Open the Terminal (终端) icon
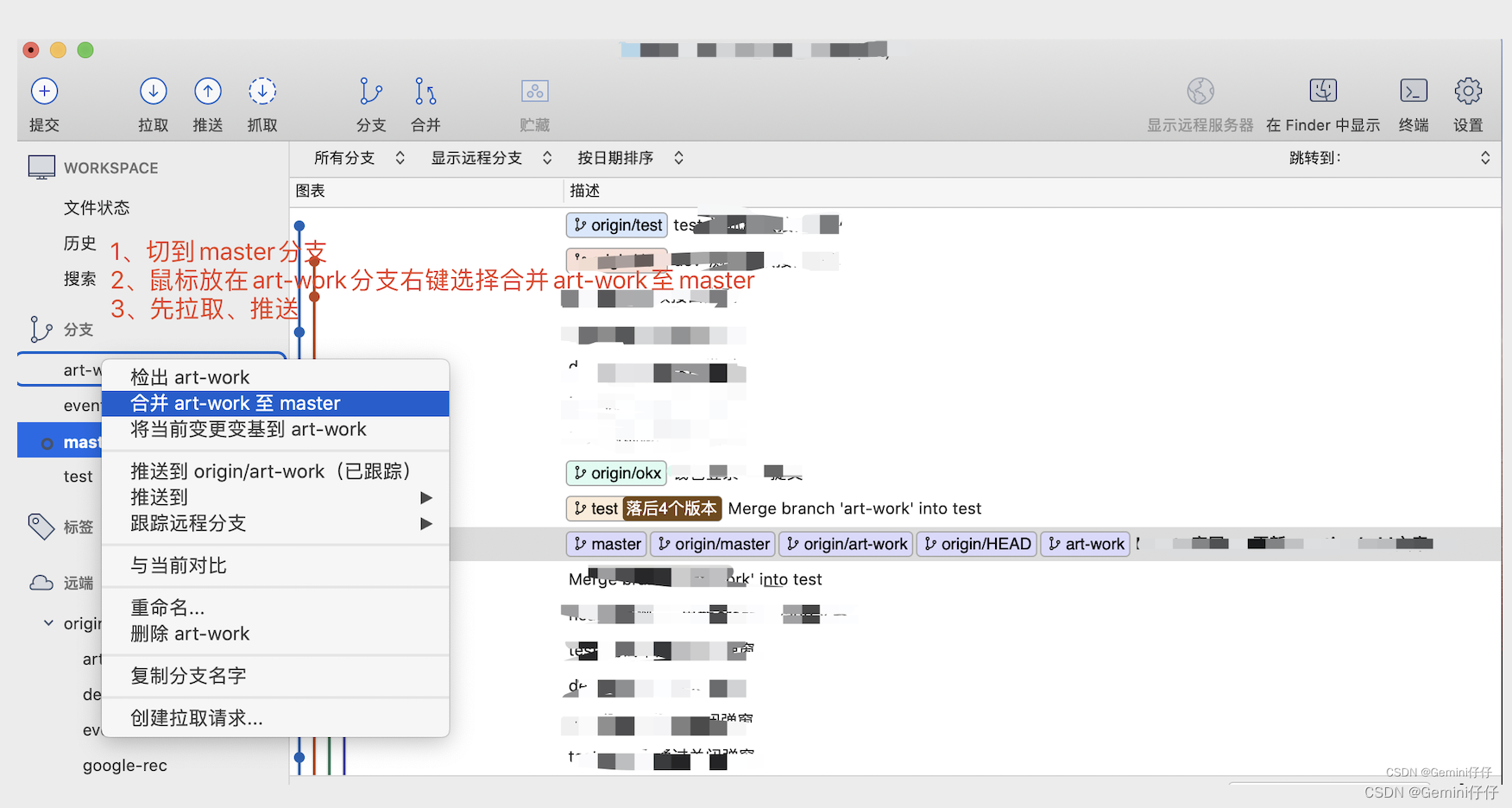The width and height of the screenshot is (1512, 808). click(x=1414, y=91)
